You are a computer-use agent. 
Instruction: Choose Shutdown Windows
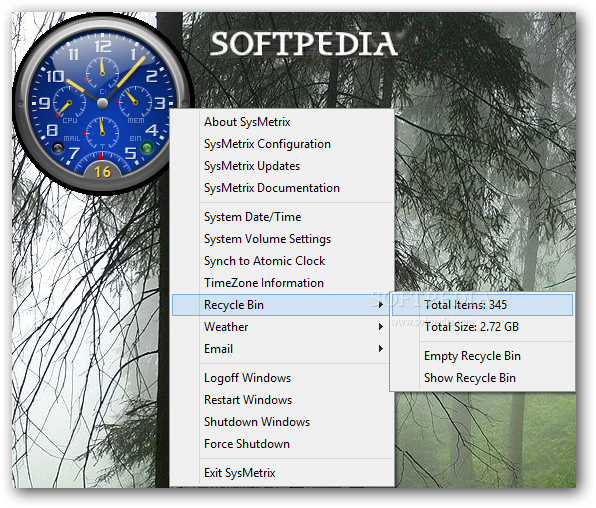(282, 422)
